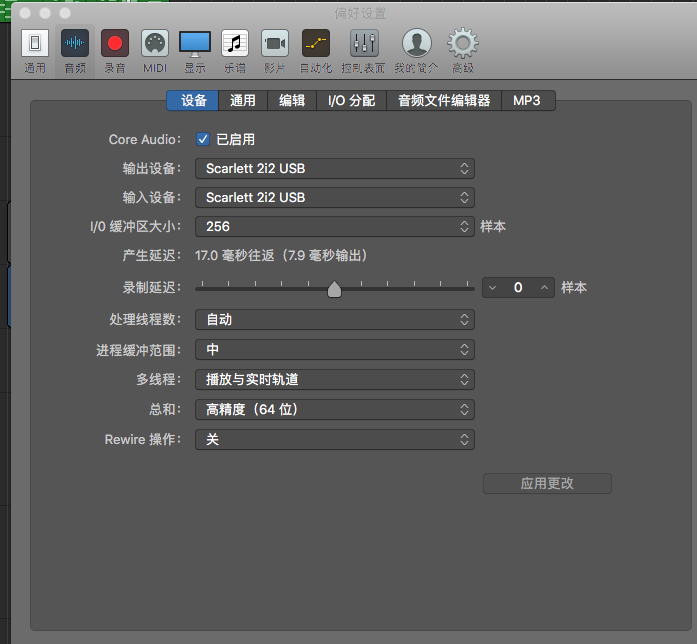Open the I/O 缓冲区大小 buffer size dropdown
This screenshot has width=697, height=644.
pos(334,227)
